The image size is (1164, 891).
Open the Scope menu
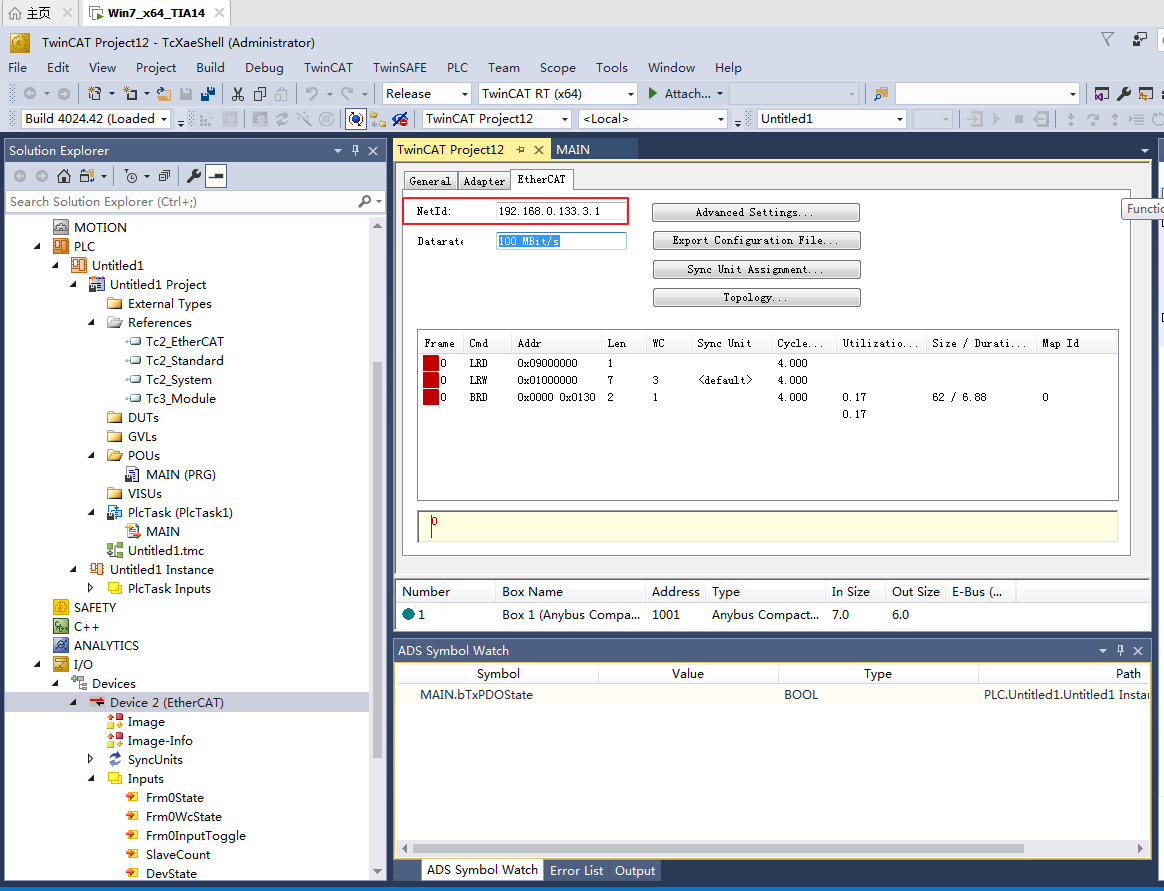[x=558, y=68]
